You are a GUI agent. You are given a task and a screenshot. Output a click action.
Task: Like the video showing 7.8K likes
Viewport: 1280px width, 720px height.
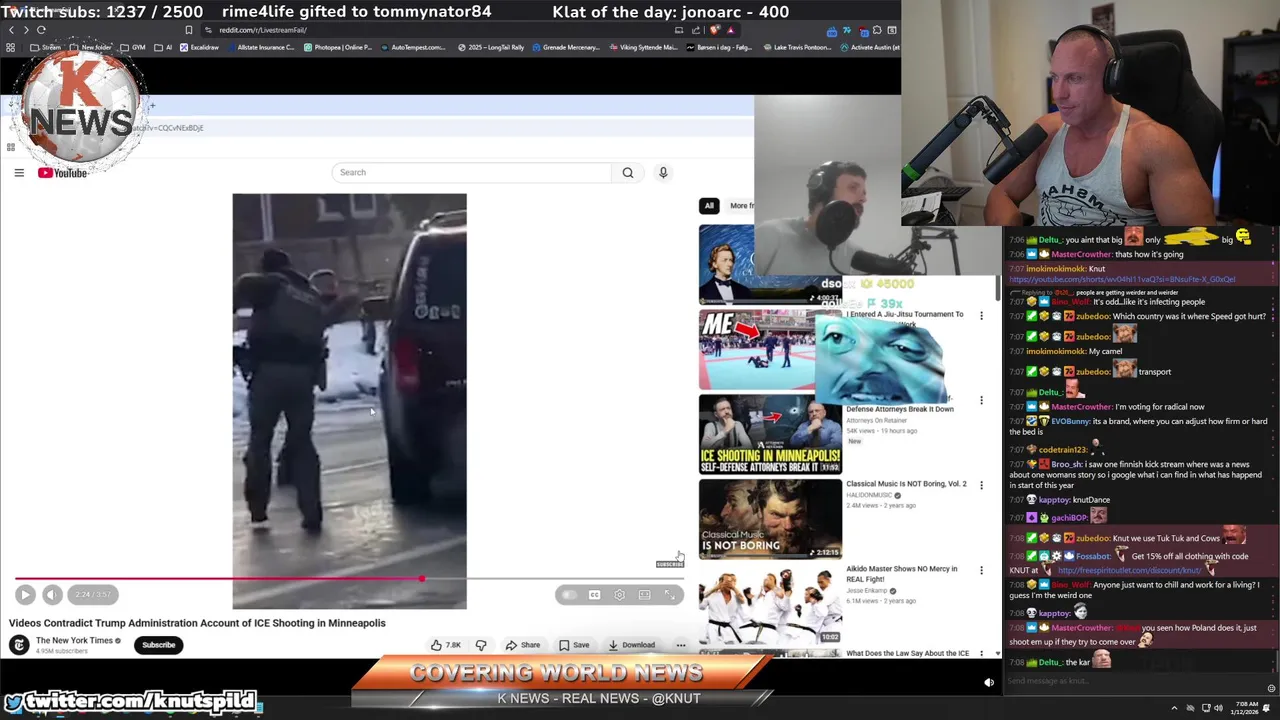pos(445,645)
